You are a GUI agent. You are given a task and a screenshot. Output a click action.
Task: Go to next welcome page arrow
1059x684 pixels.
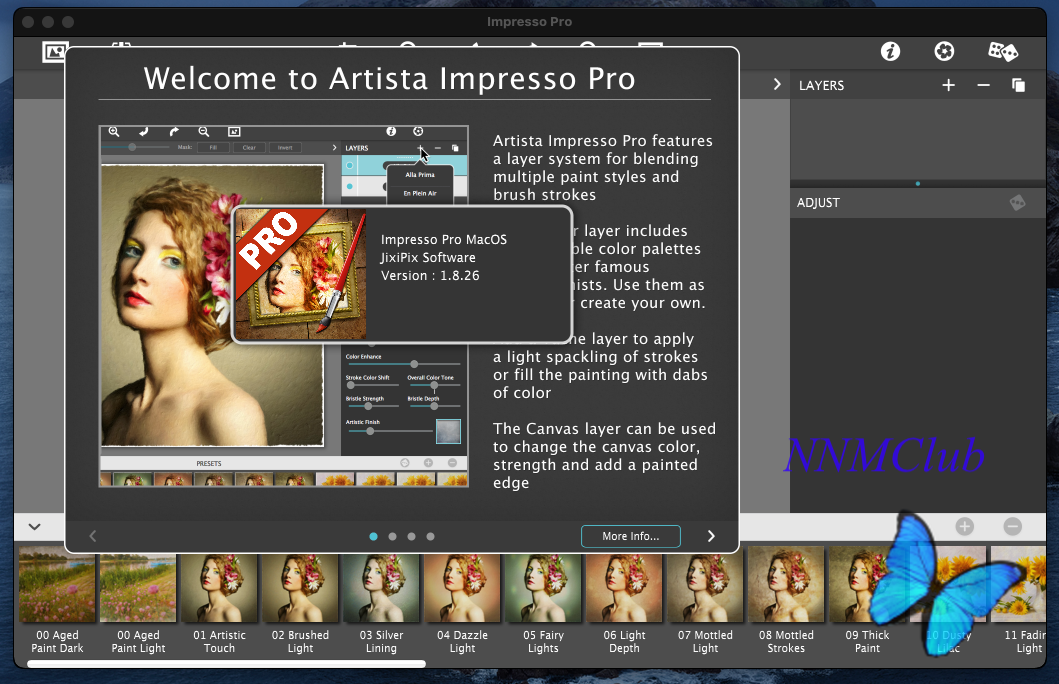click(711, 536)
